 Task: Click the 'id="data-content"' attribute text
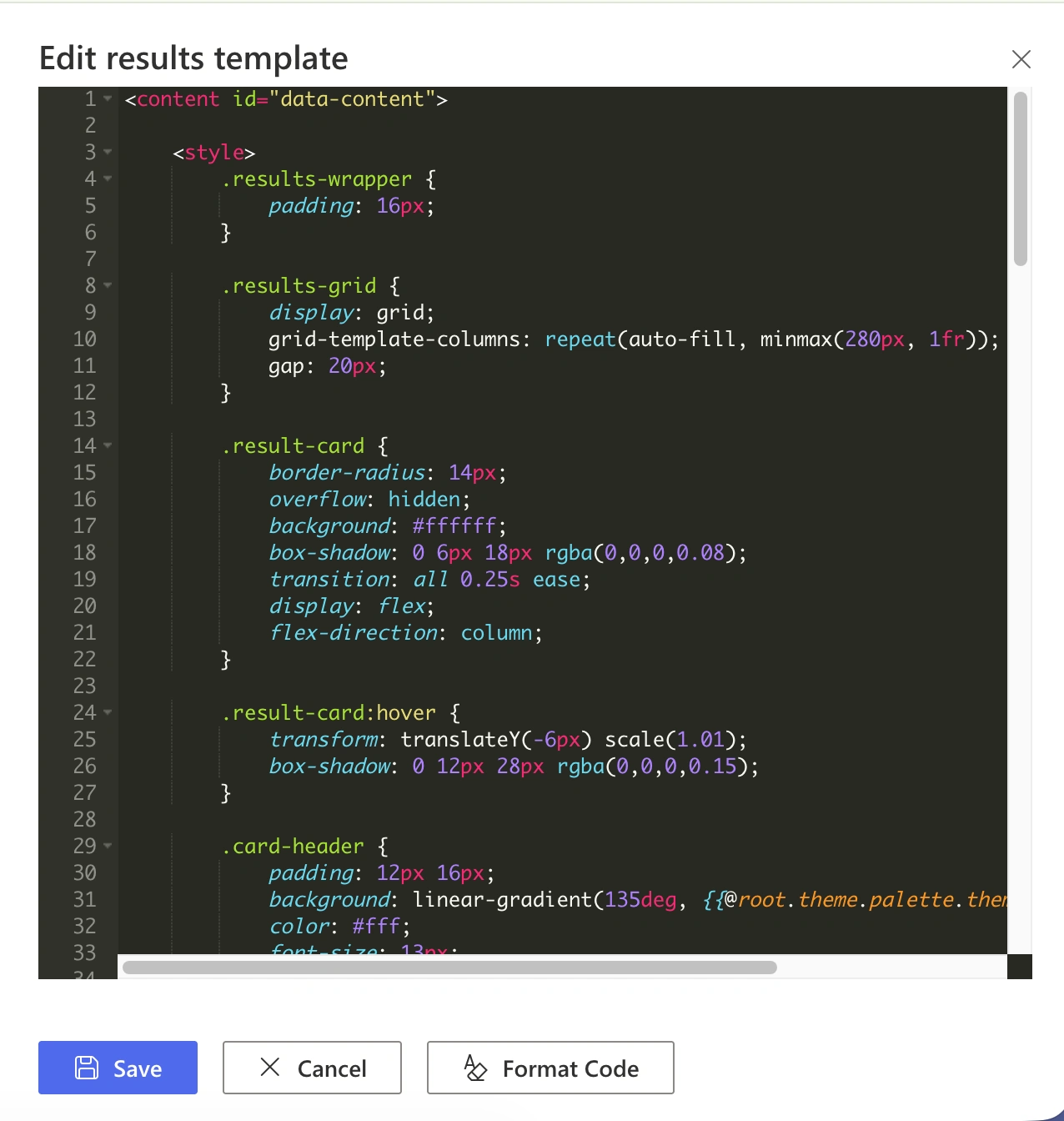click(334, 99)
